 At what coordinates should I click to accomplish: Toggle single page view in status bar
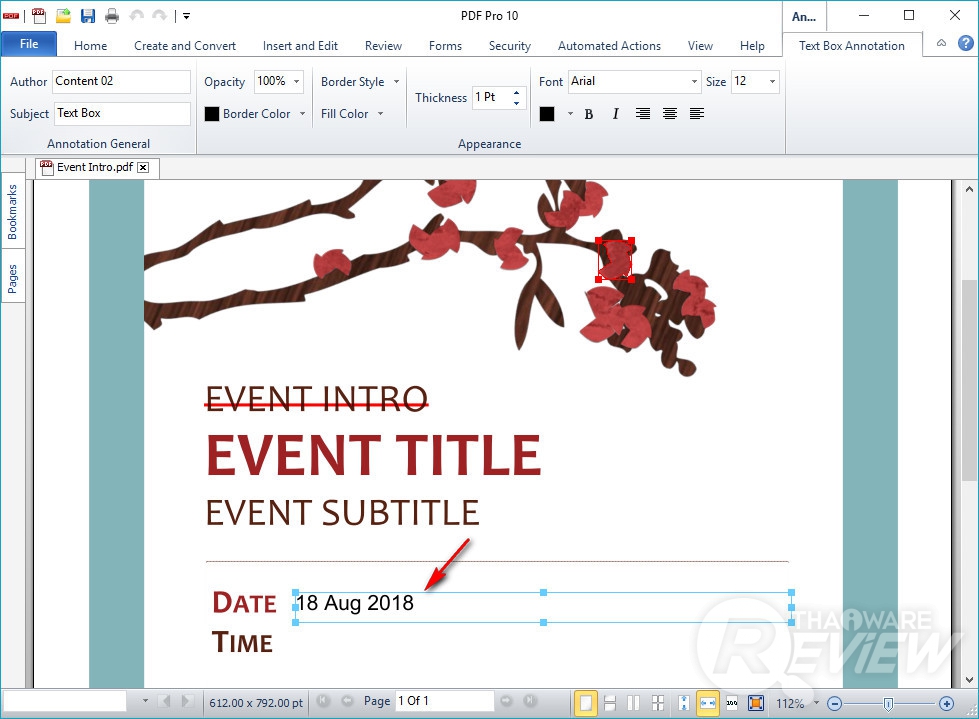586,703
